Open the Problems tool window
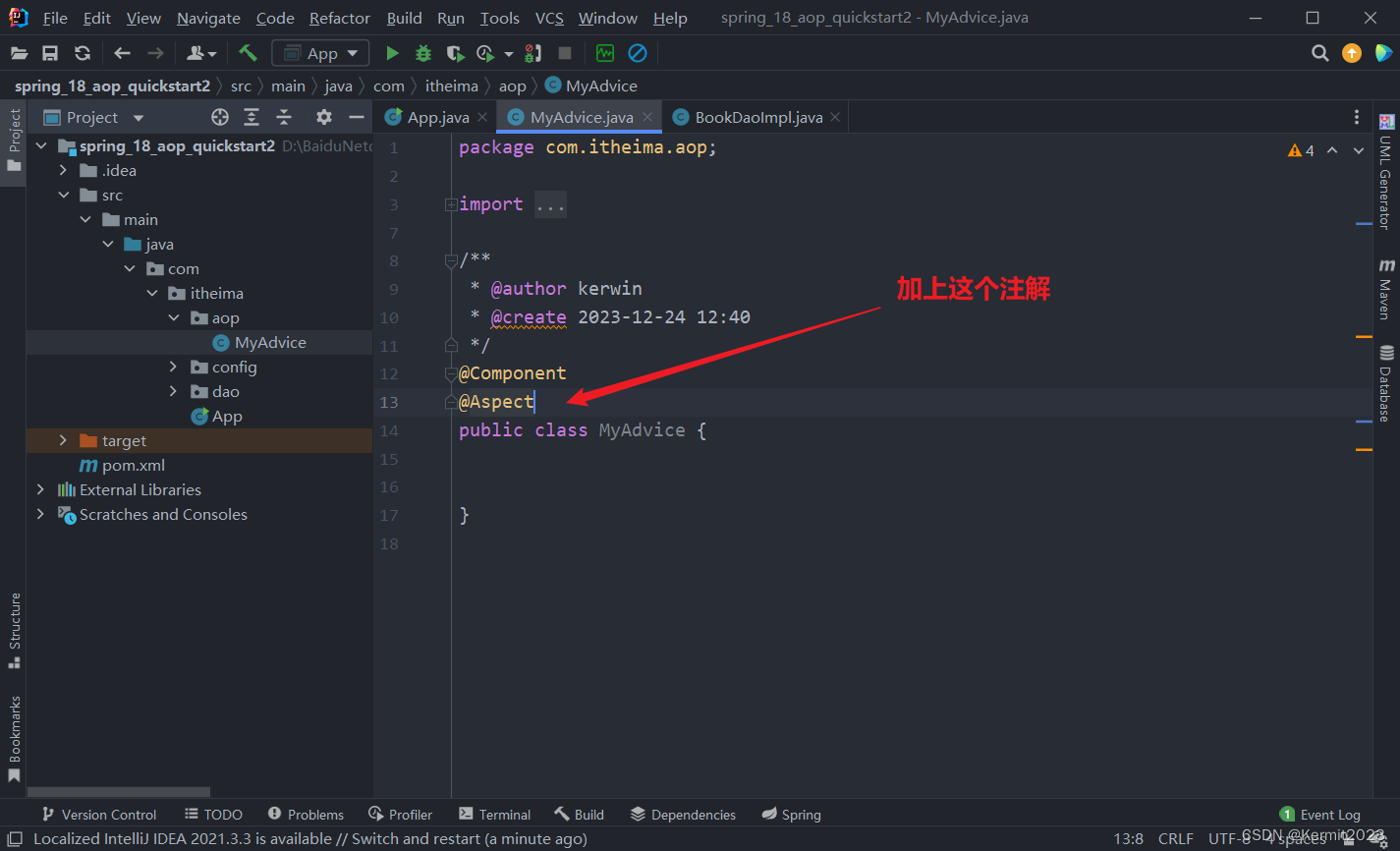This screenshot has height=851, width=1400. click(306, 815)
